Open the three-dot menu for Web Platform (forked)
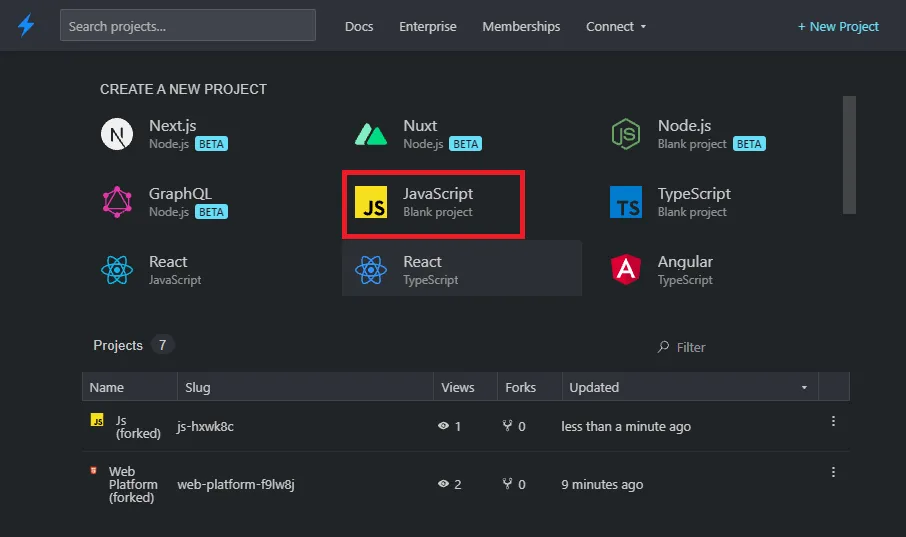The image size is (906, 537). pyautogui.click(x=833, y=472)
